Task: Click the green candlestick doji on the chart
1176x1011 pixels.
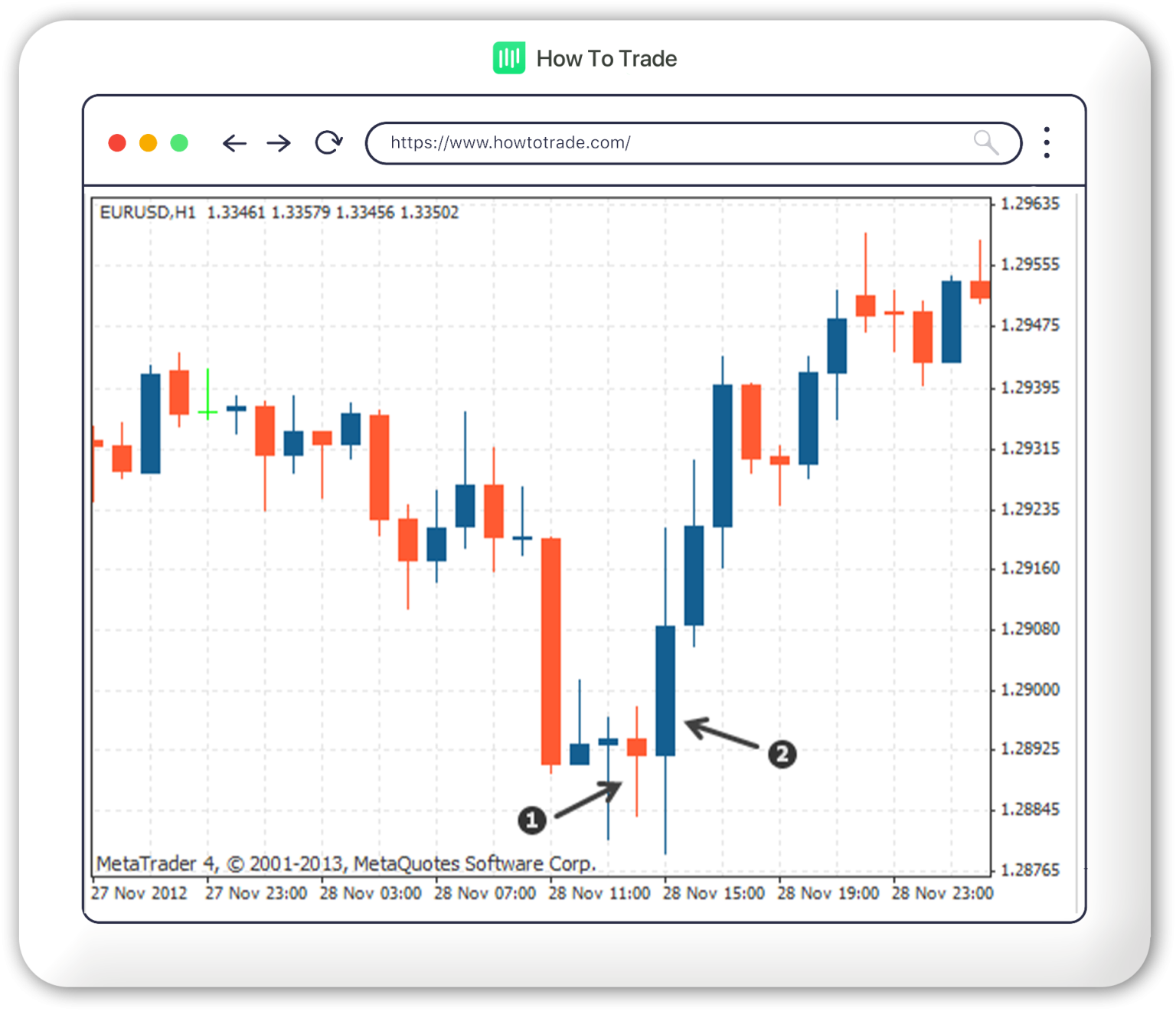Action: [207, 411]
